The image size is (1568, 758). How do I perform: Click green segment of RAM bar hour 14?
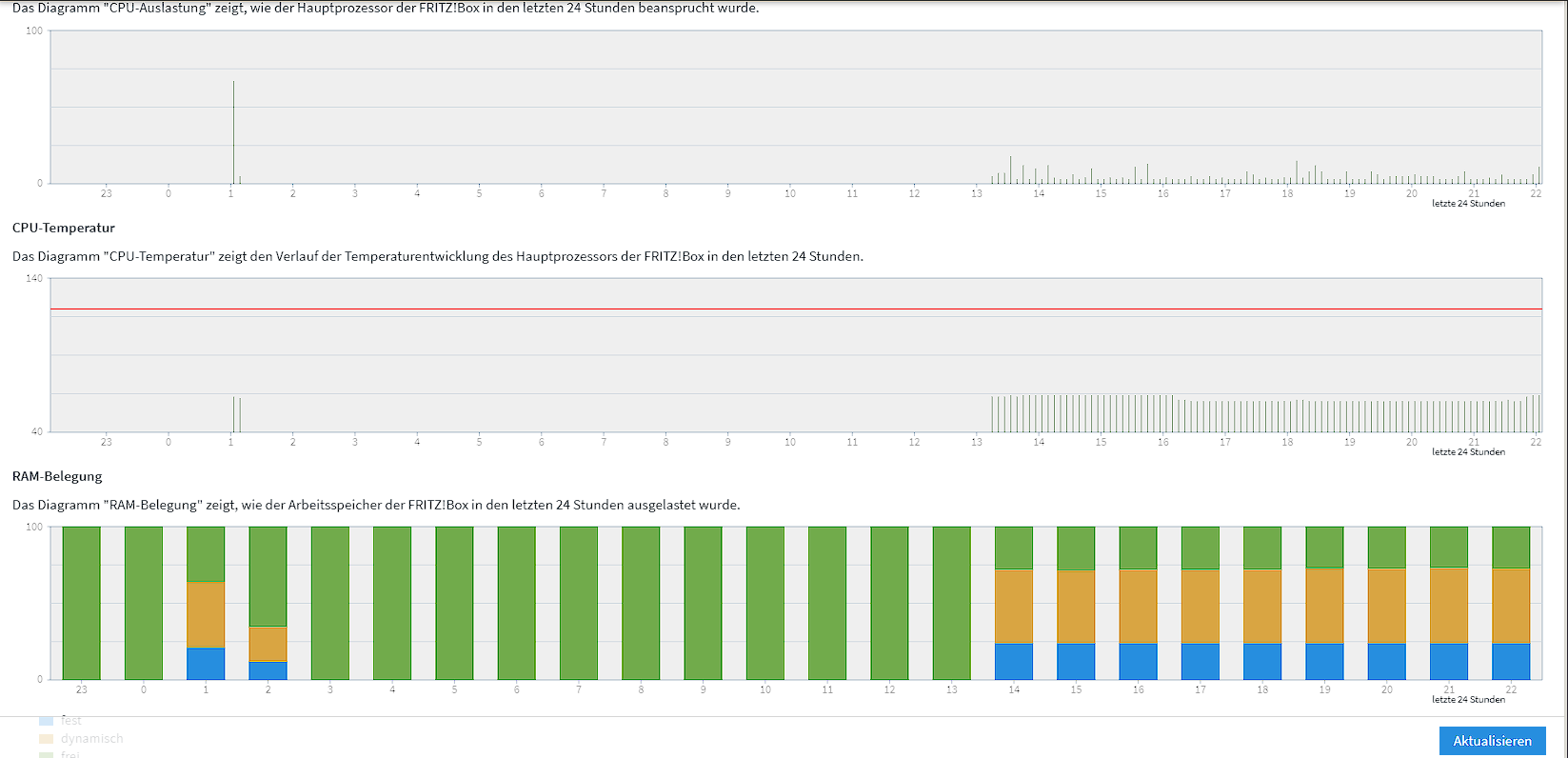pos(1014,548)
